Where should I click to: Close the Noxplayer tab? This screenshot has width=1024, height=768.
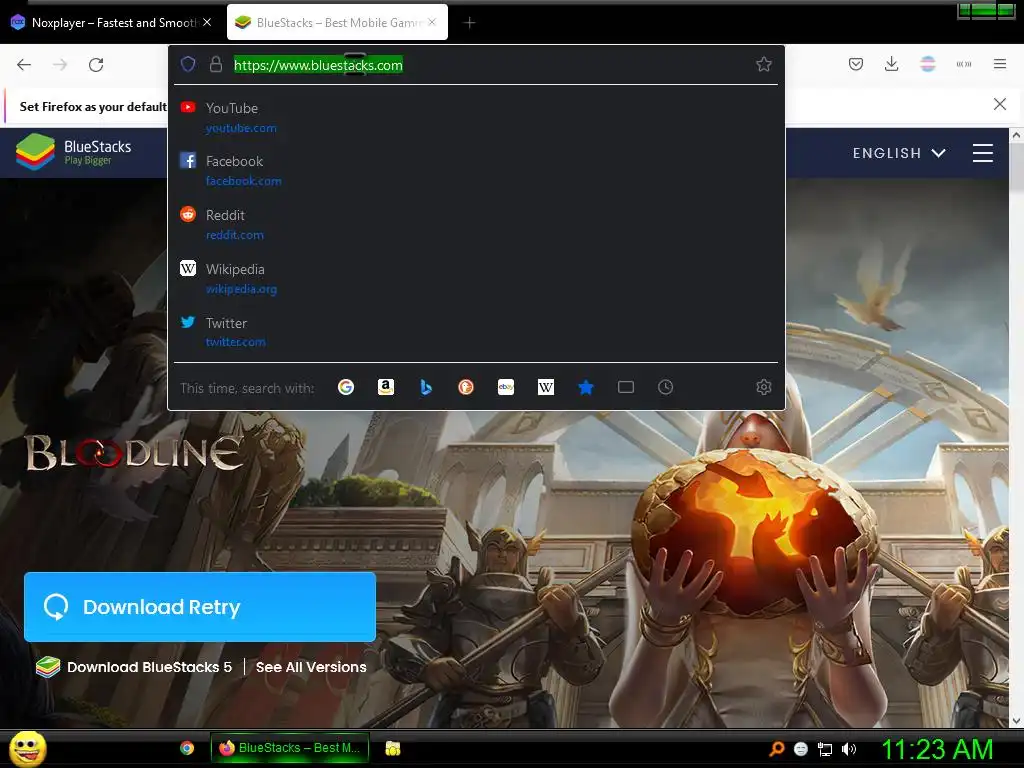click(x=207, y=22)
